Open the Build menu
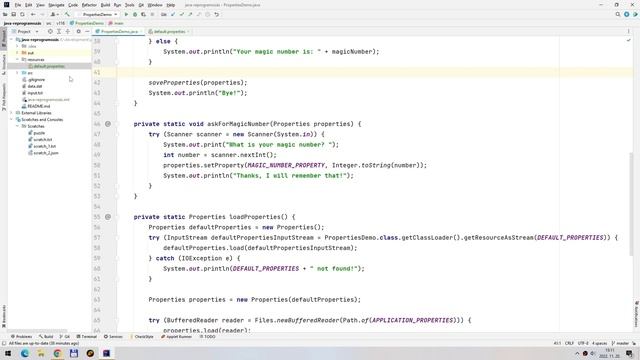This screenshot has height=360, width=640. coord(105,5)
